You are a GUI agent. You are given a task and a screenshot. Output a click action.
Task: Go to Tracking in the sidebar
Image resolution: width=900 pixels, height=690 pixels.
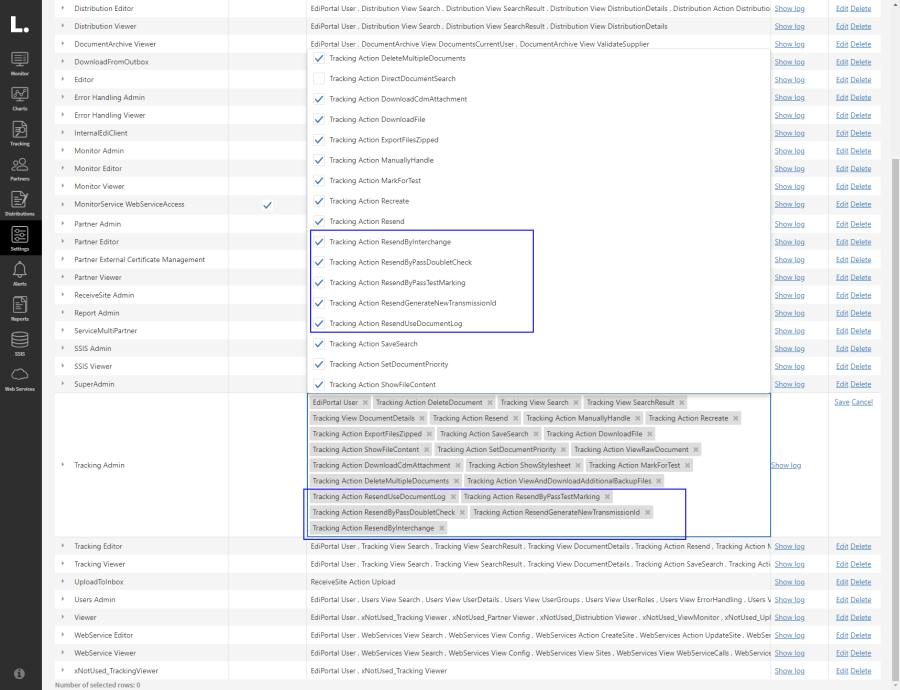click(x=20, y=132)
